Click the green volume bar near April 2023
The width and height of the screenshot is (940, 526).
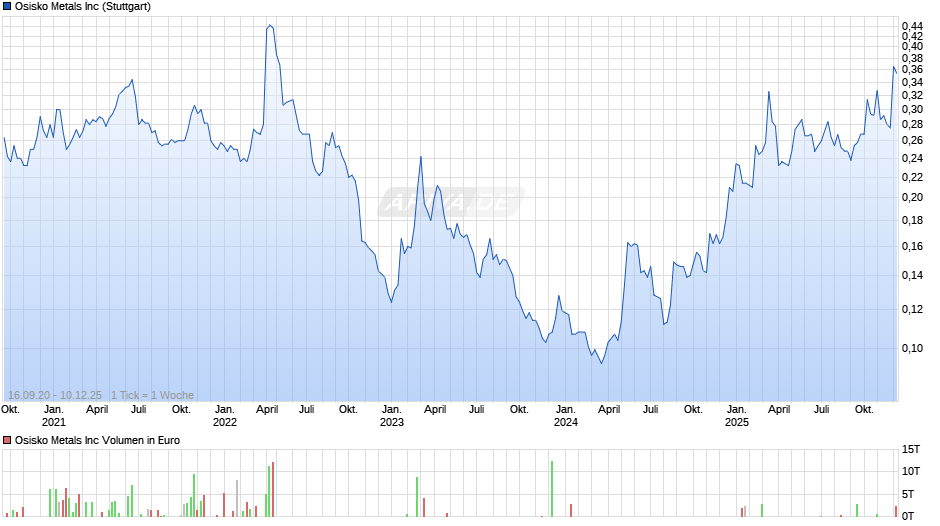pyautogui.click(x=417, y=497)
